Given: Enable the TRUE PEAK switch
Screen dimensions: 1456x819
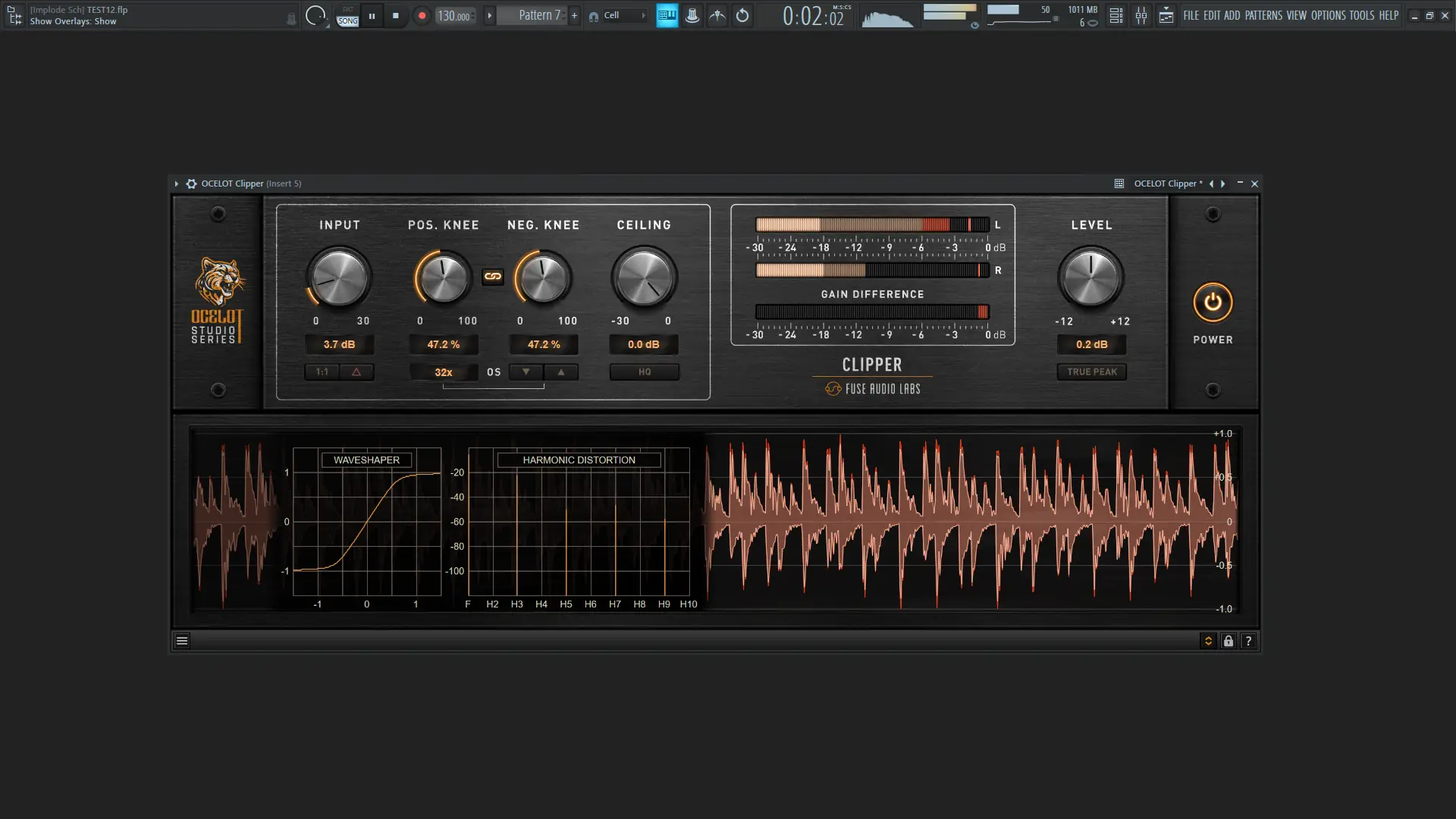Looking at the screenshot, I should click(x=1091, y=372).
